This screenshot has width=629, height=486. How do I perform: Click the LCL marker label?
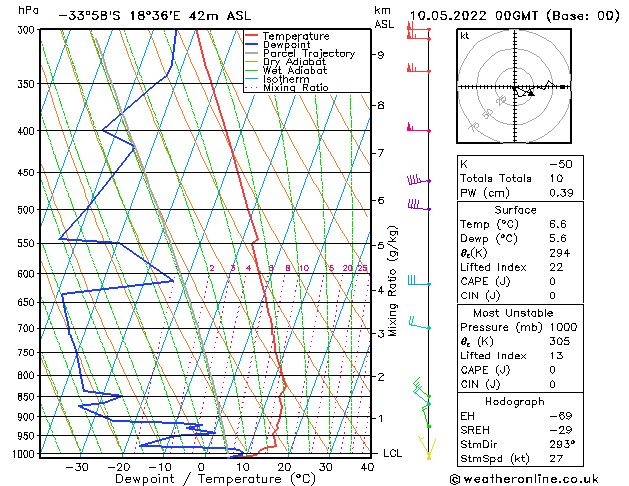pos(392,454)
